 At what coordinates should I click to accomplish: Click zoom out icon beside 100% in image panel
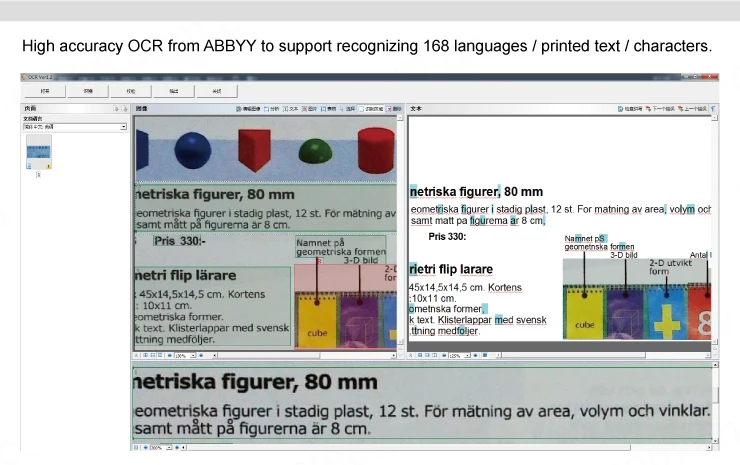169,355
